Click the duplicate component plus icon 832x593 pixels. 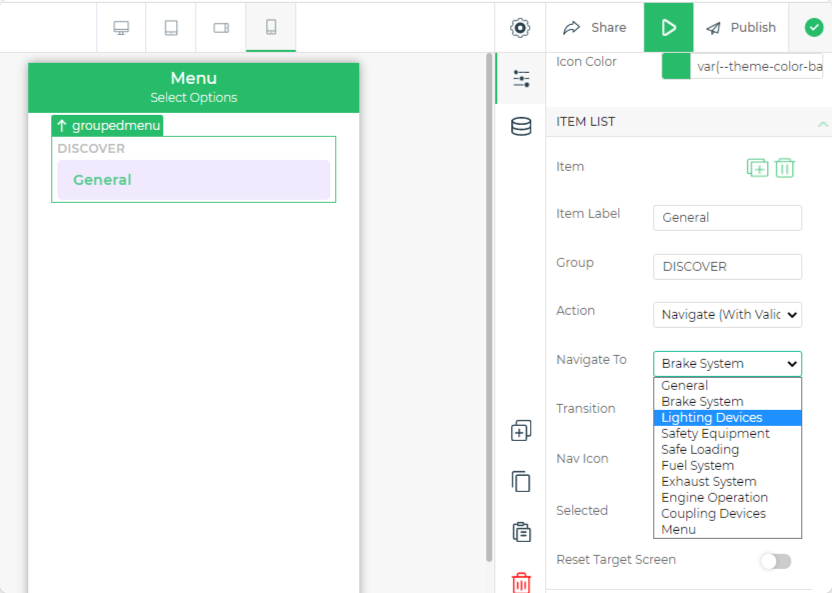[521, 431]
